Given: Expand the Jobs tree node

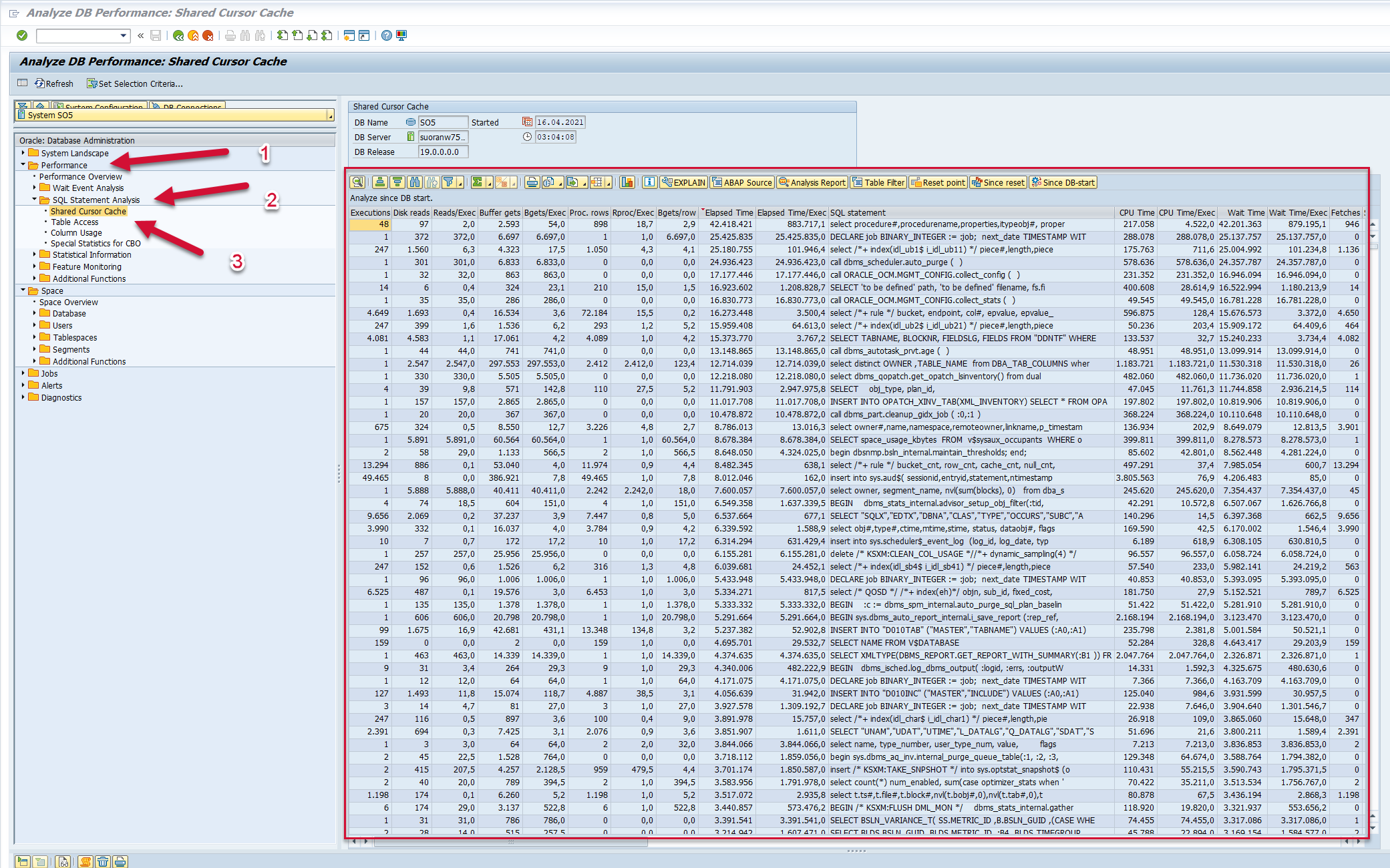Looking at the screenshot, I should [23, 373].
